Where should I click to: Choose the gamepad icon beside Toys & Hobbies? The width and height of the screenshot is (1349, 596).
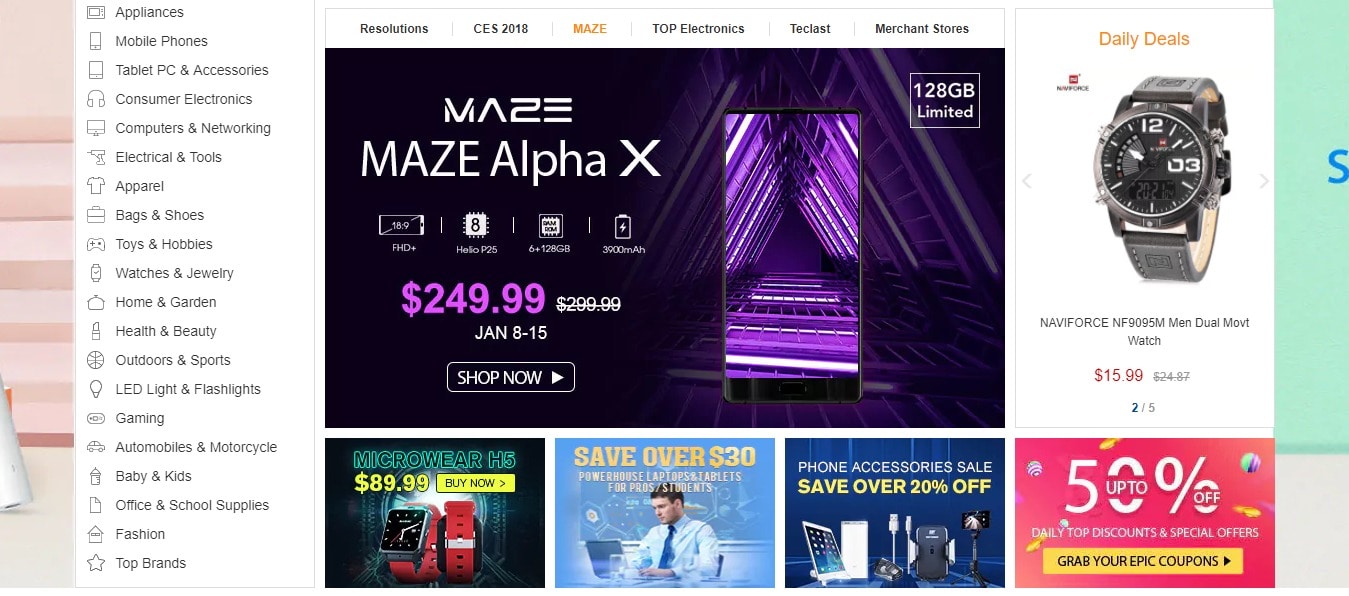point(96,244)
